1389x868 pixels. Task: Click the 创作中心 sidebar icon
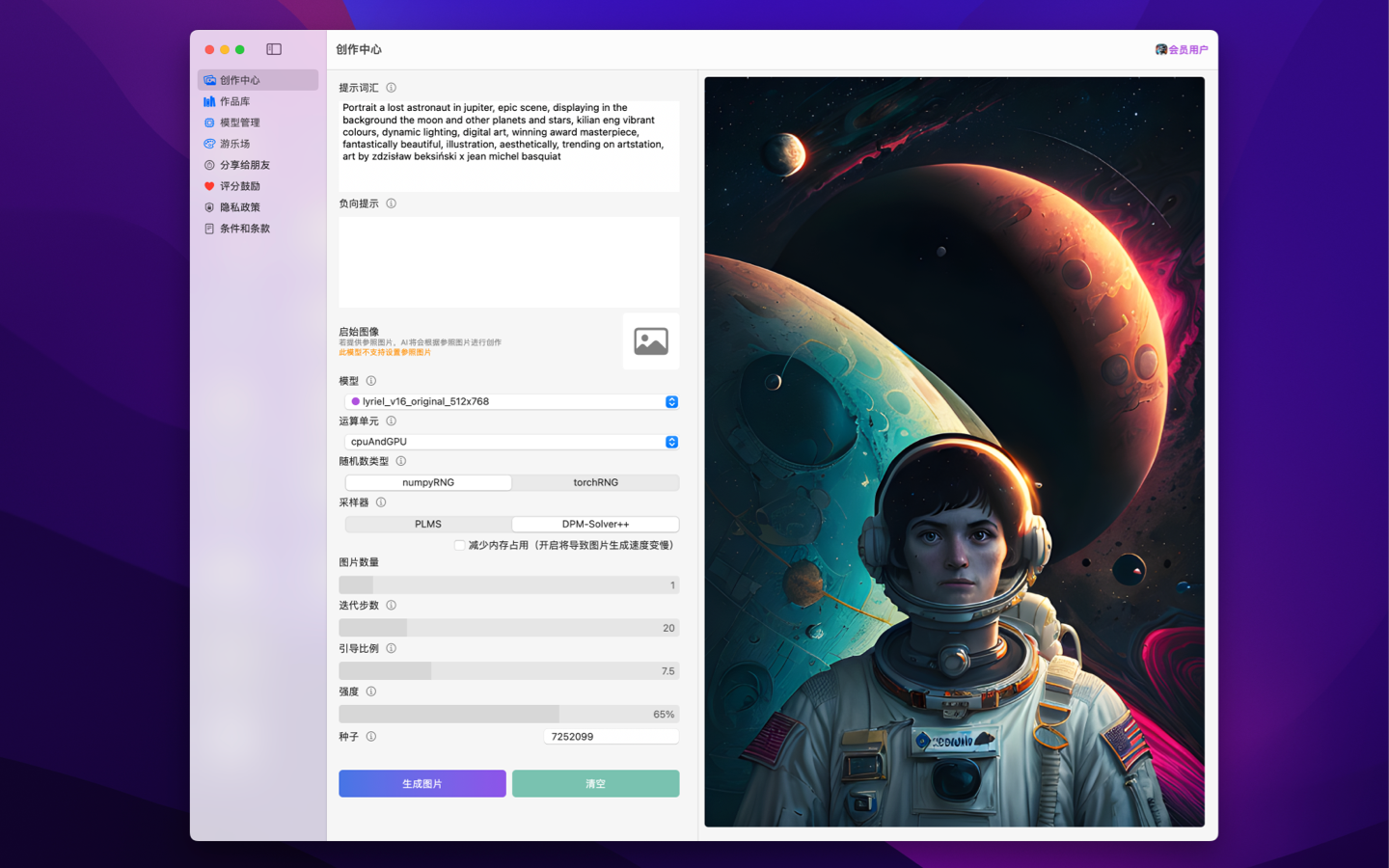209,80
